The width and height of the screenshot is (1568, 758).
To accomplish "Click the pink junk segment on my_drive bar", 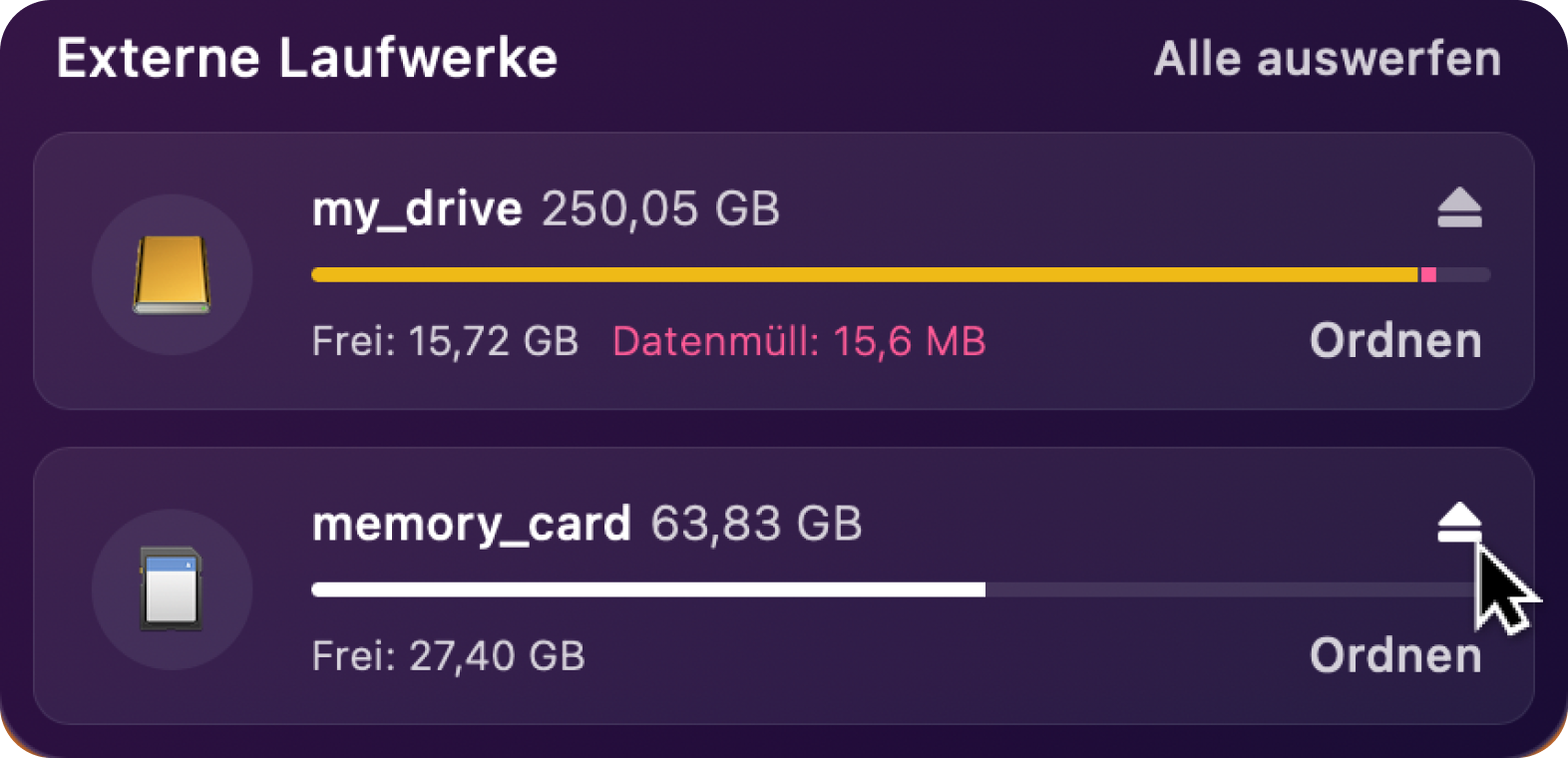I will click(x=1428, y=274).
